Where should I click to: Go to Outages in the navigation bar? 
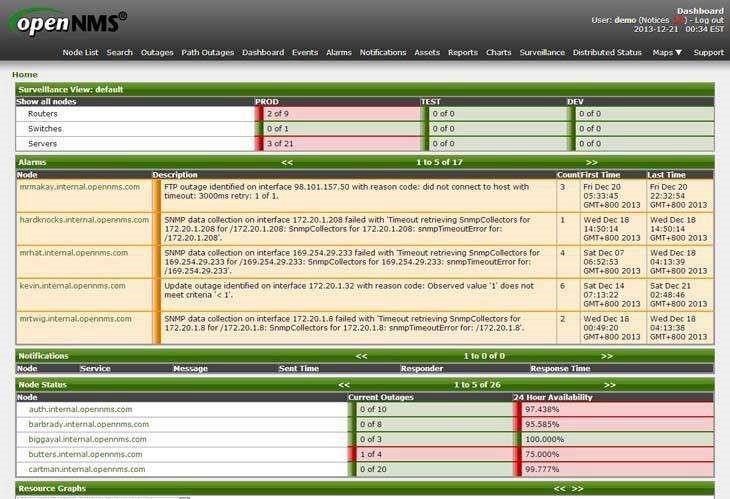pyautogui.click(x=157, y=53)
